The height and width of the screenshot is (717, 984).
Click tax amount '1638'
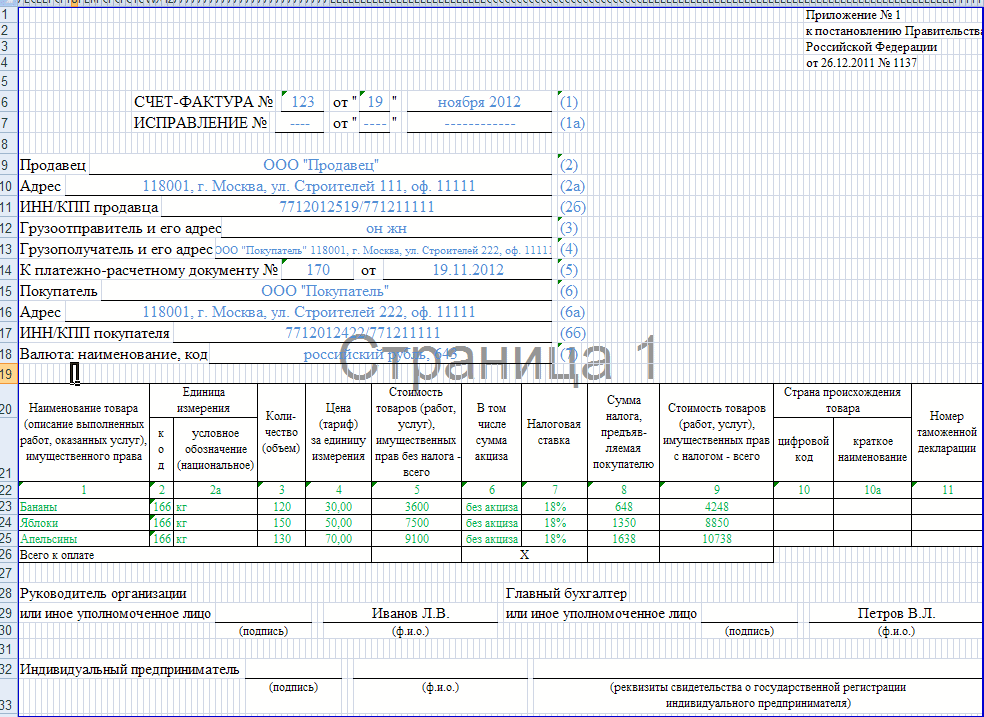[x=624, y=539]
